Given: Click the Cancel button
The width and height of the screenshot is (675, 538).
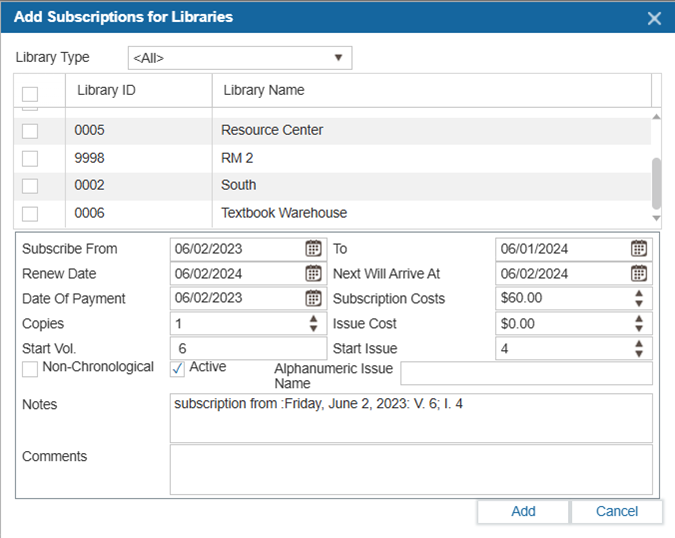Looking at the screenshot, I should [616, 511].
